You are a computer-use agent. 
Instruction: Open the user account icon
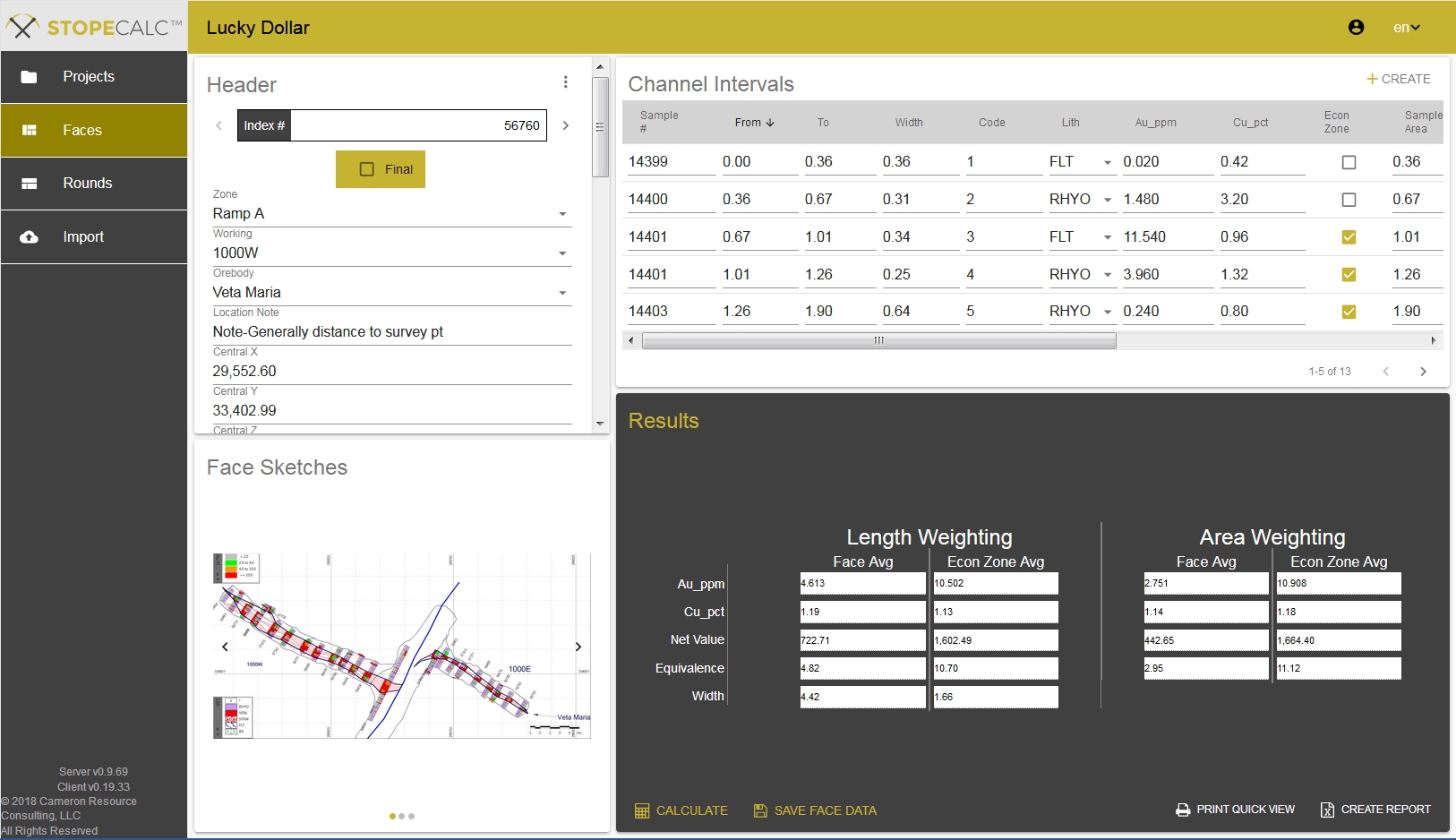point(1356,28)
